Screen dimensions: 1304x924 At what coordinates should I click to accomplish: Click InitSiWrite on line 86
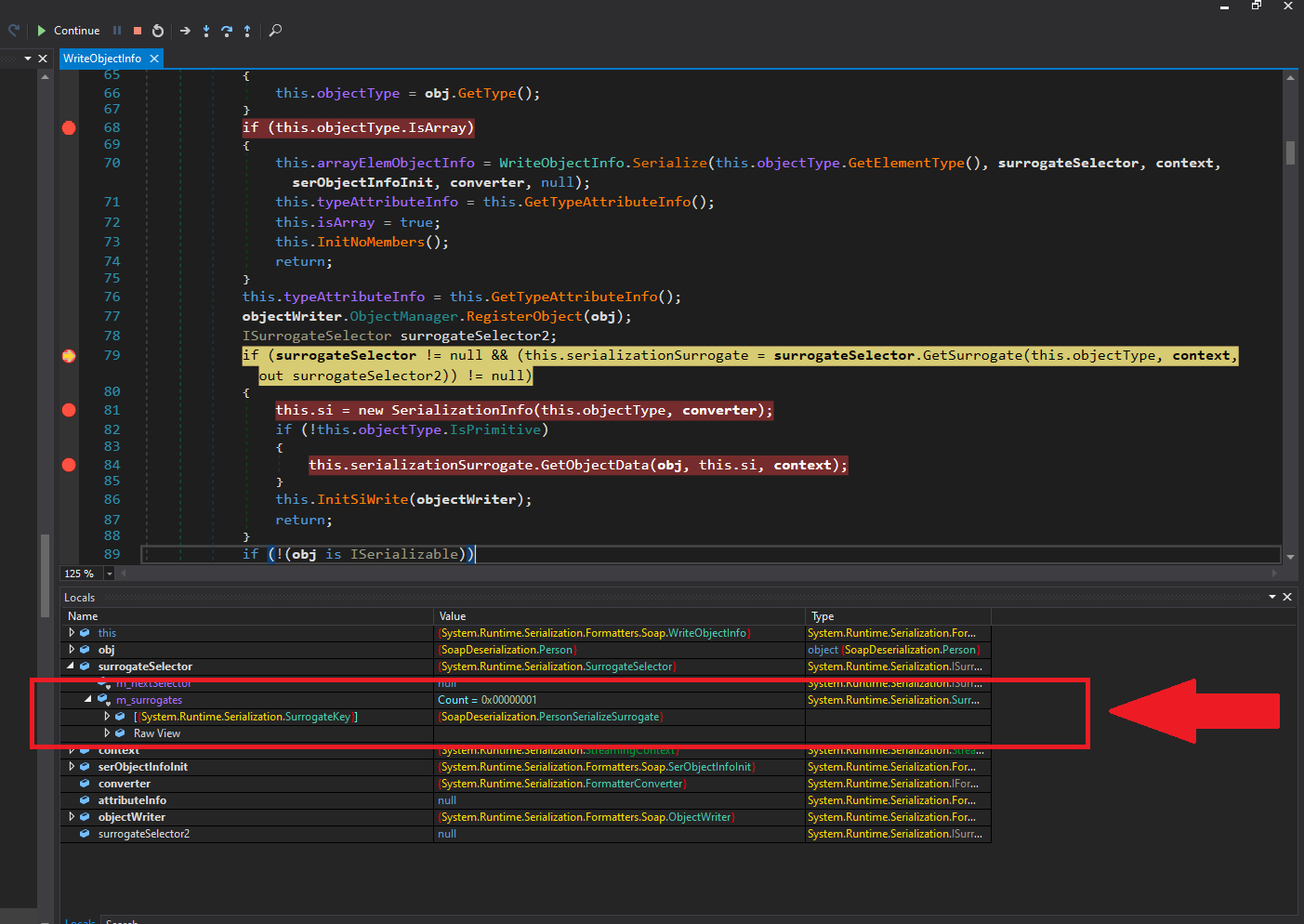[x=362, y=499]
